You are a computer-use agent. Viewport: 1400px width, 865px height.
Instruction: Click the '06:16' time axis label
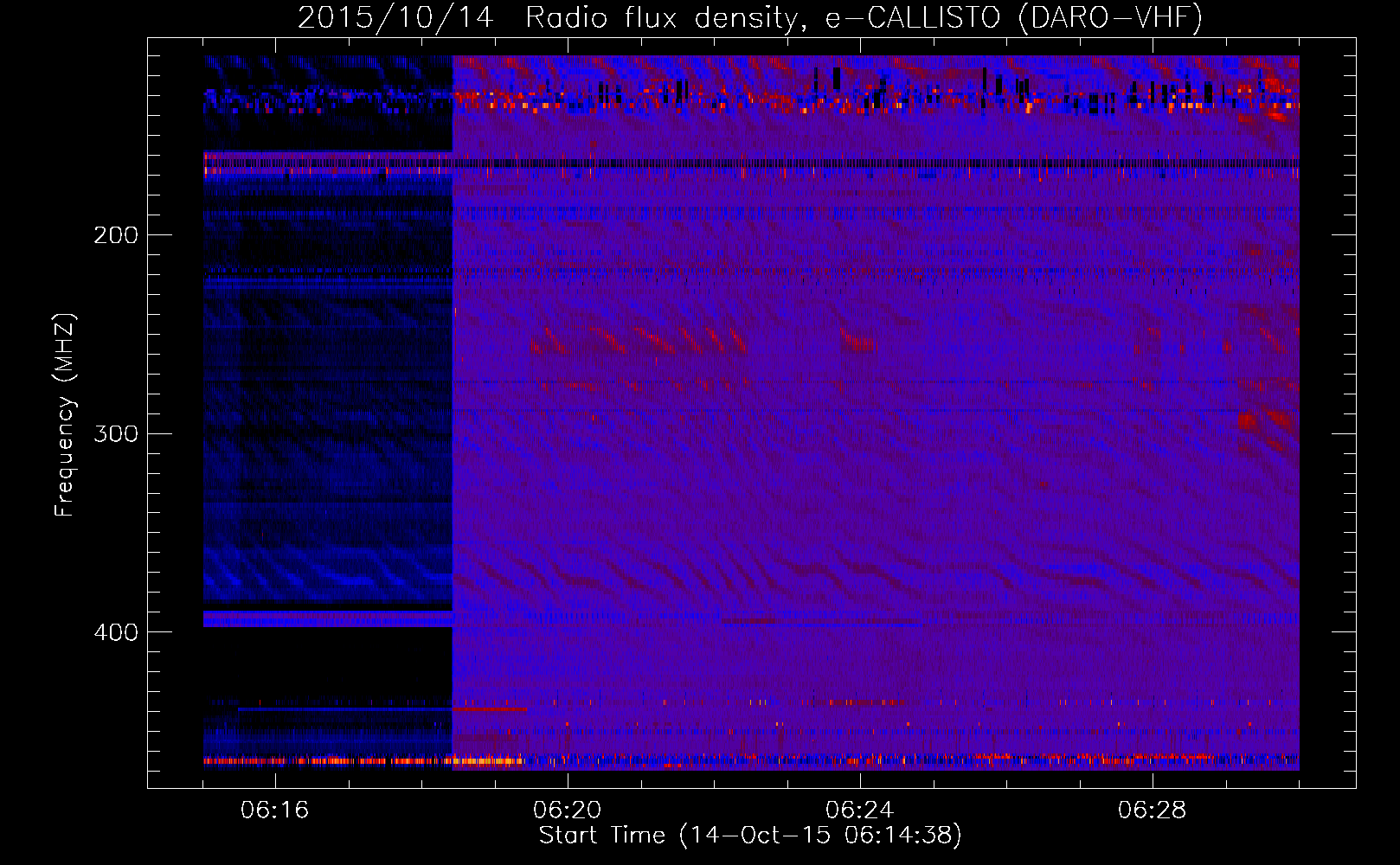click(x=275, y=811)
